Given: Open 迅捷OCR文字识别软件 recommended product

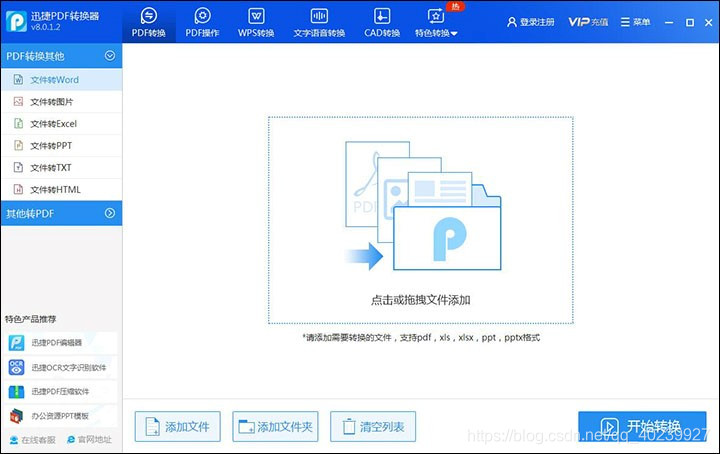Looking at the screenshot, I should click(62, 367).
